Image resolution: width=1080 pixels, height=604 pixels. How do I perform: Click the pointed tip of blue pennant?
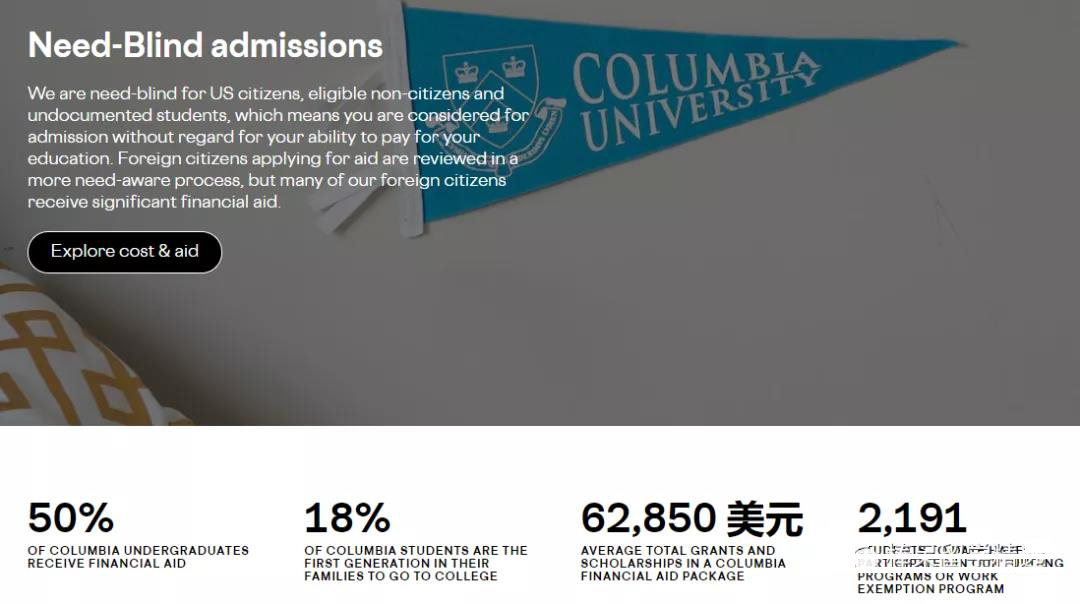tap(954, 44)
